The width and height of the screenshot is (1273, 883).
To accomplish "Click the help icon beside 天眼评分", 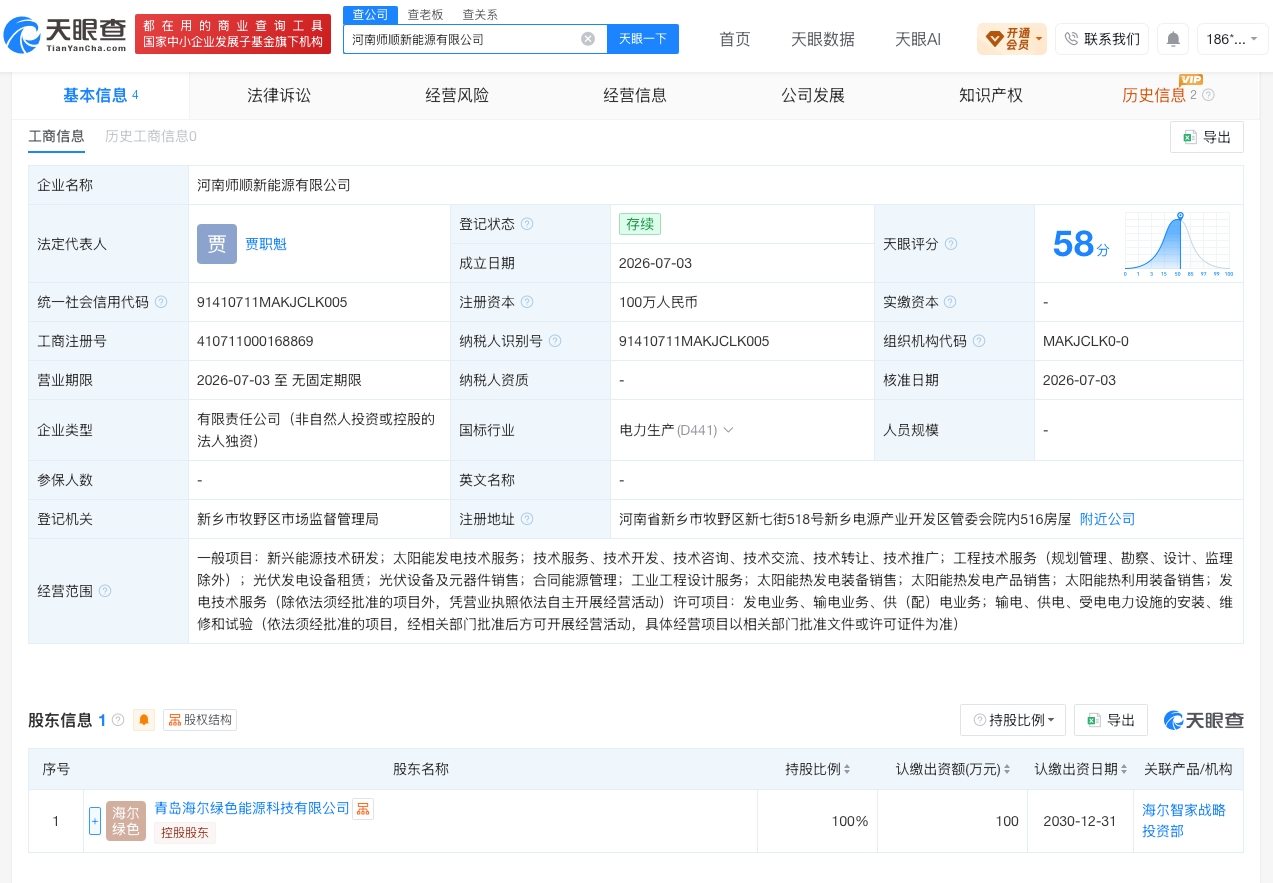I will 951,244.
